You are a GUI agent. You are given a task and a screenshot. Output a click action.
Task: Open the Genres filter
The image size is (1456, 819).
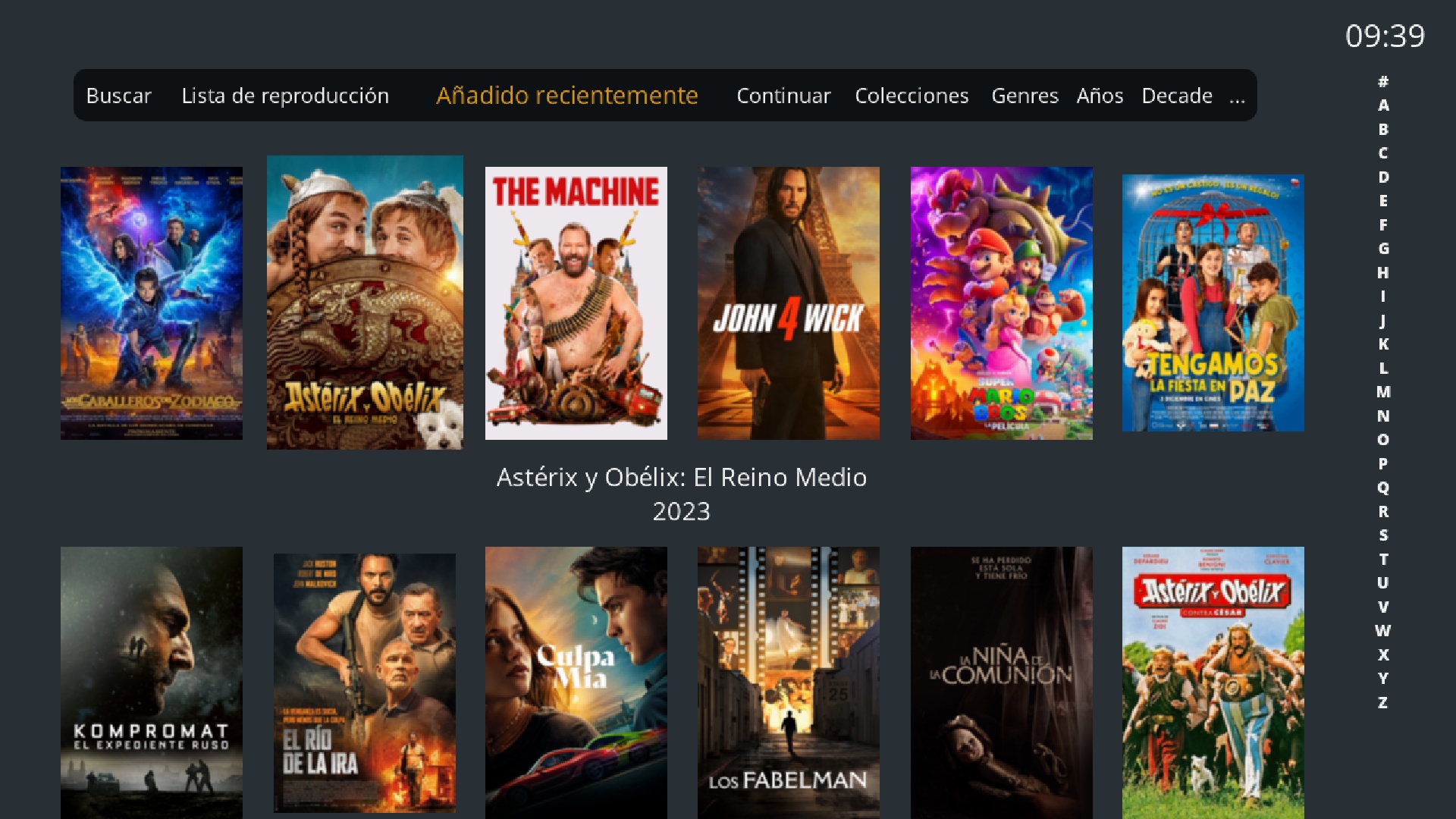pyautogui.click(x=1025, y=96)
